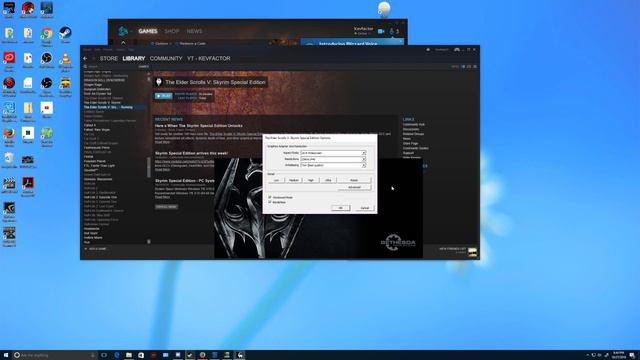Viewport: 640px width, 360px height.
Task: Click NEWS tab in the Blizzard app window
Action: point(194,31)
